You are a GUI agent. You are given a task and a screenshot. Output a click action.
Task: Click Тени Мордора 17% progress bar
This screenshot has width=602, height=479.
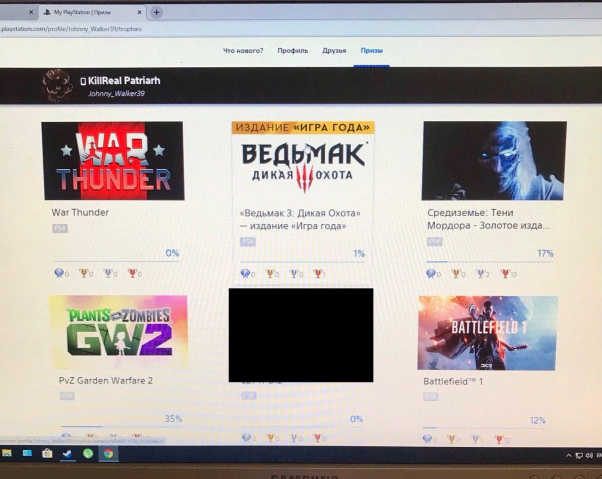tap(490, 262)
